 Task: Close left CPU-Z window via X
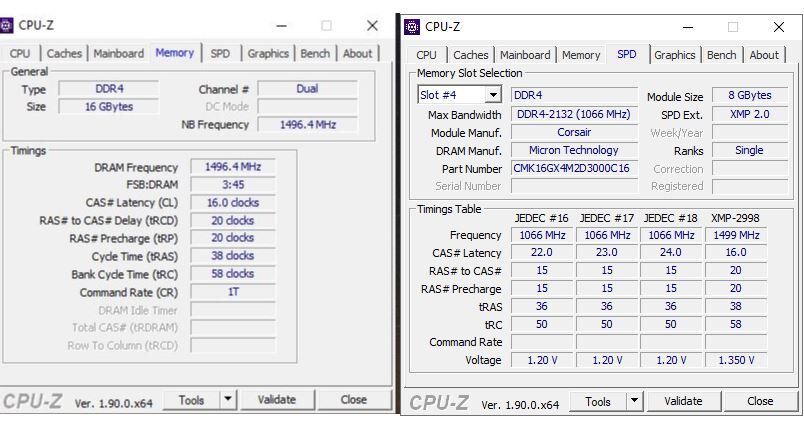(372, 26)
